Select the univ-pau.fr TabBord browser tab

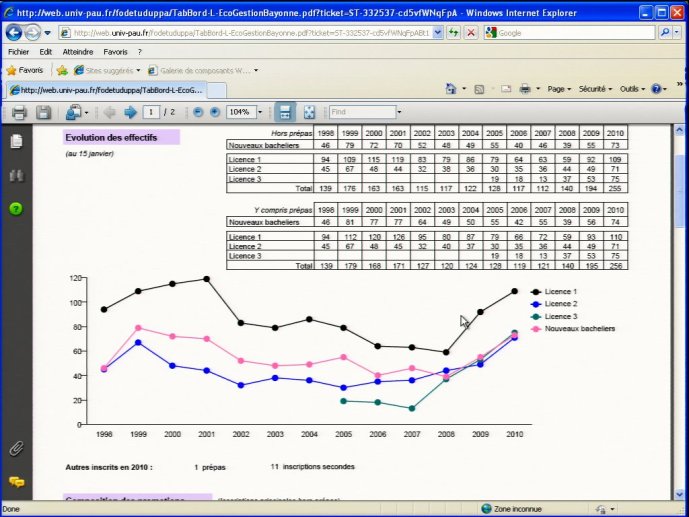107,90
